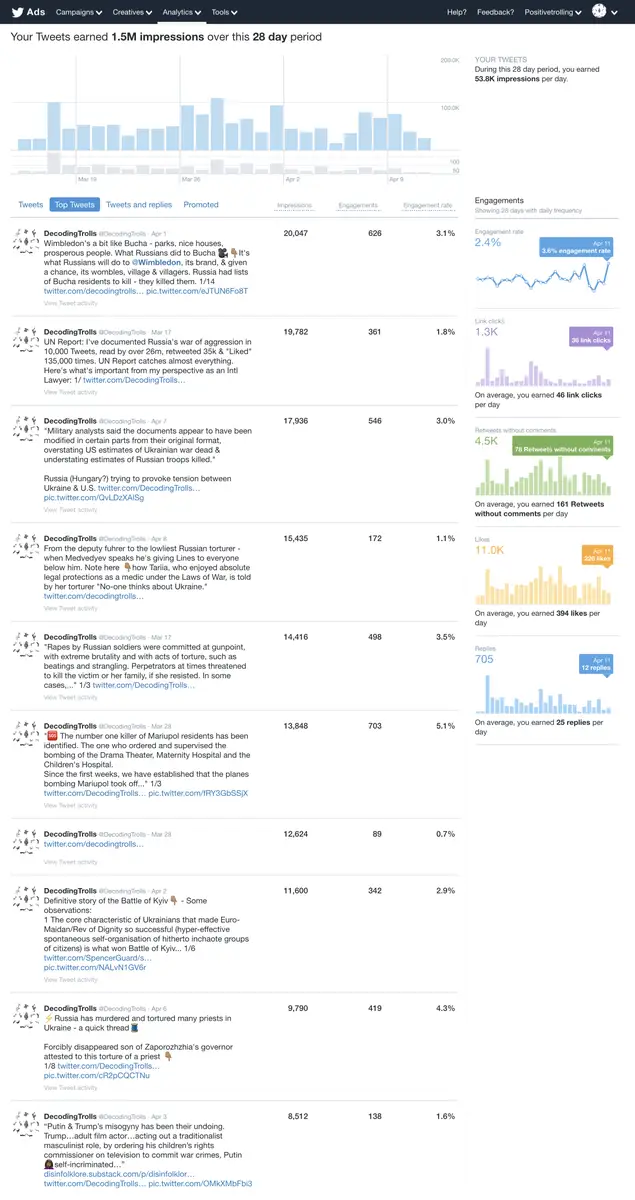This screenshot has width=635, height=1200.
Task: Switch to the Tweets and replies tab
Action: 139,205
